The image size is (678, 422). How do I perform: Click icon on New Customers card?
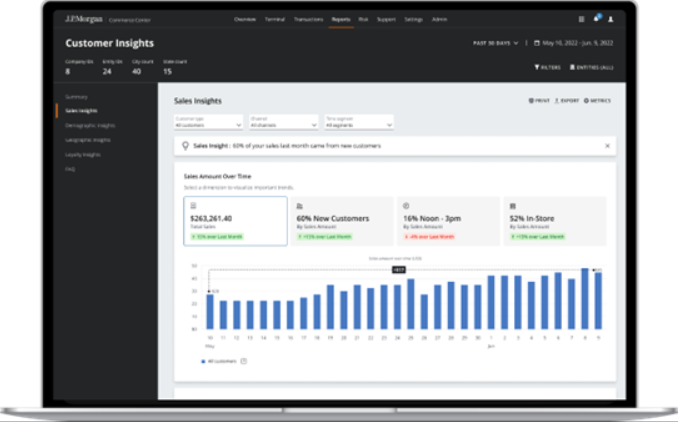tap(300, 206)
